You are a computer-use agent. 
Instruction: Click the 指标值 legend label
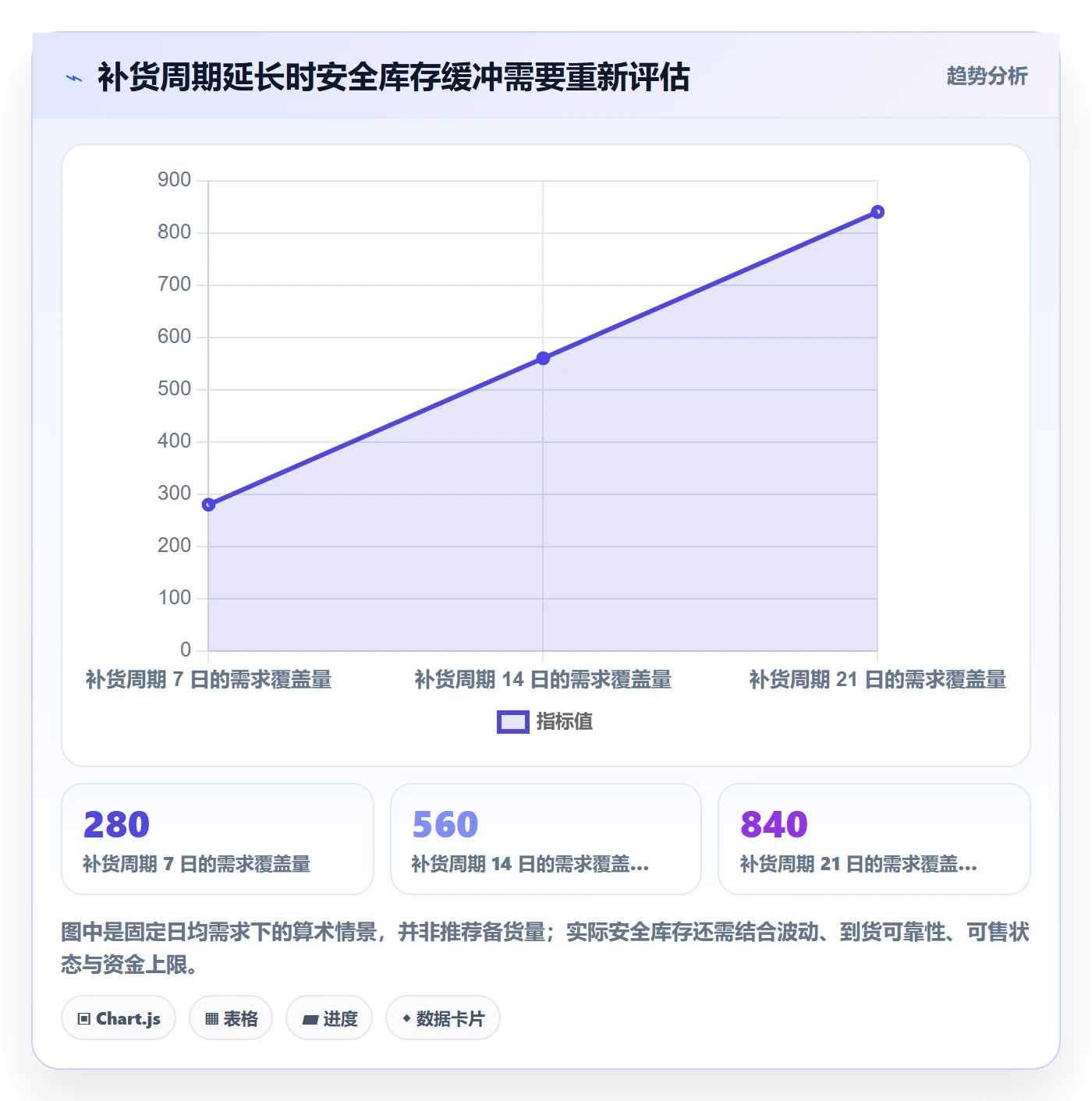pos(565,722)
